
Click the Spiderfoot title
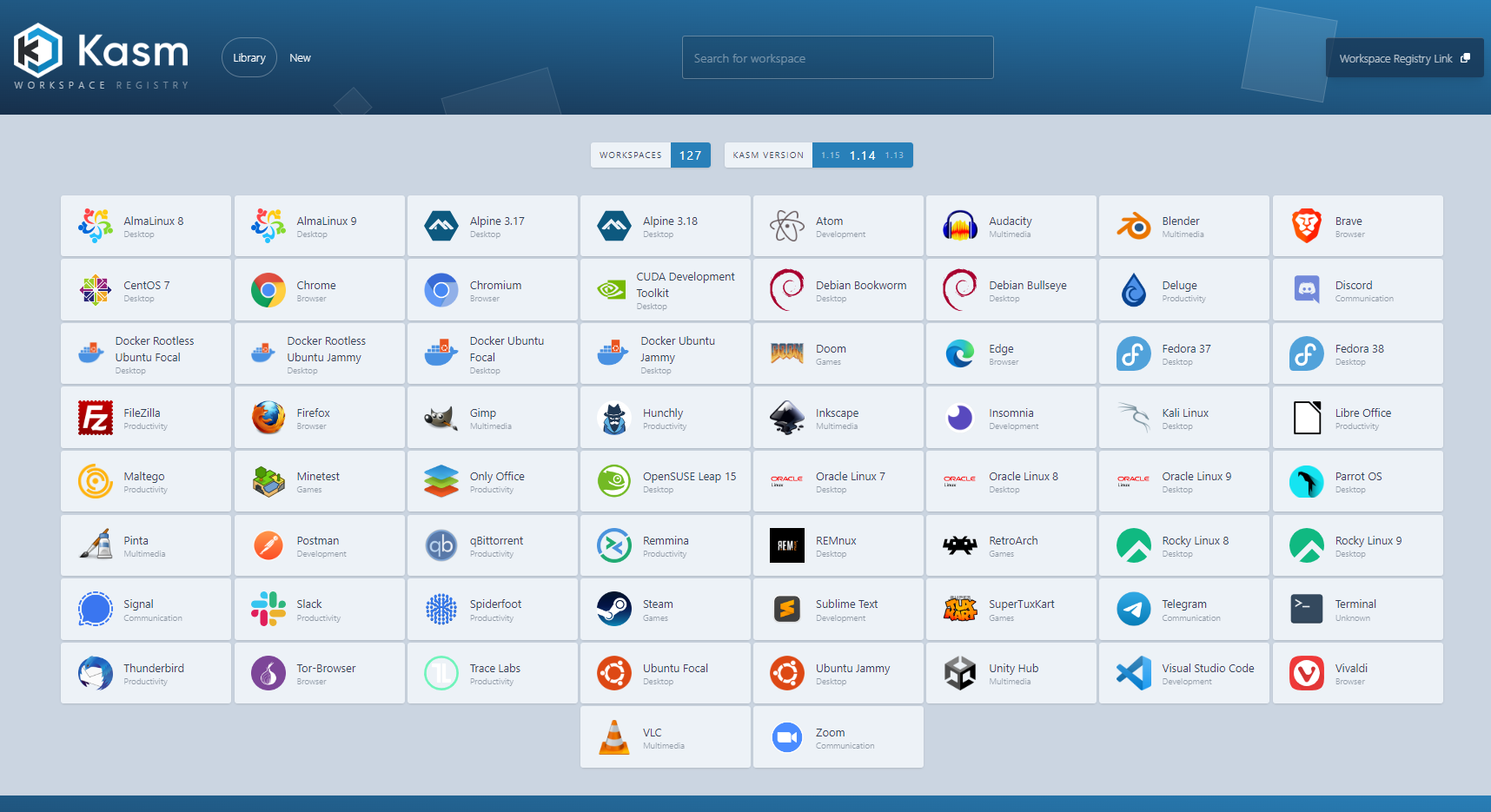point(496,604)
